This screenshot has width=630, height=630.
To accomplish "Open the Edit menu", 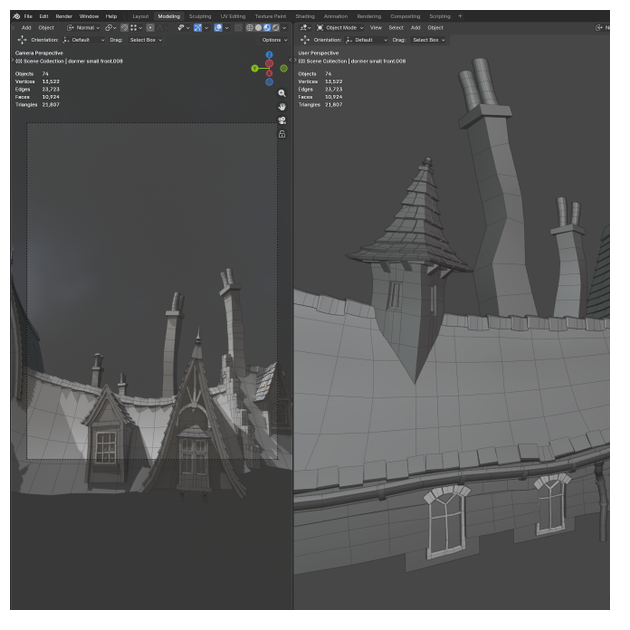I will [x=44, y=16].
